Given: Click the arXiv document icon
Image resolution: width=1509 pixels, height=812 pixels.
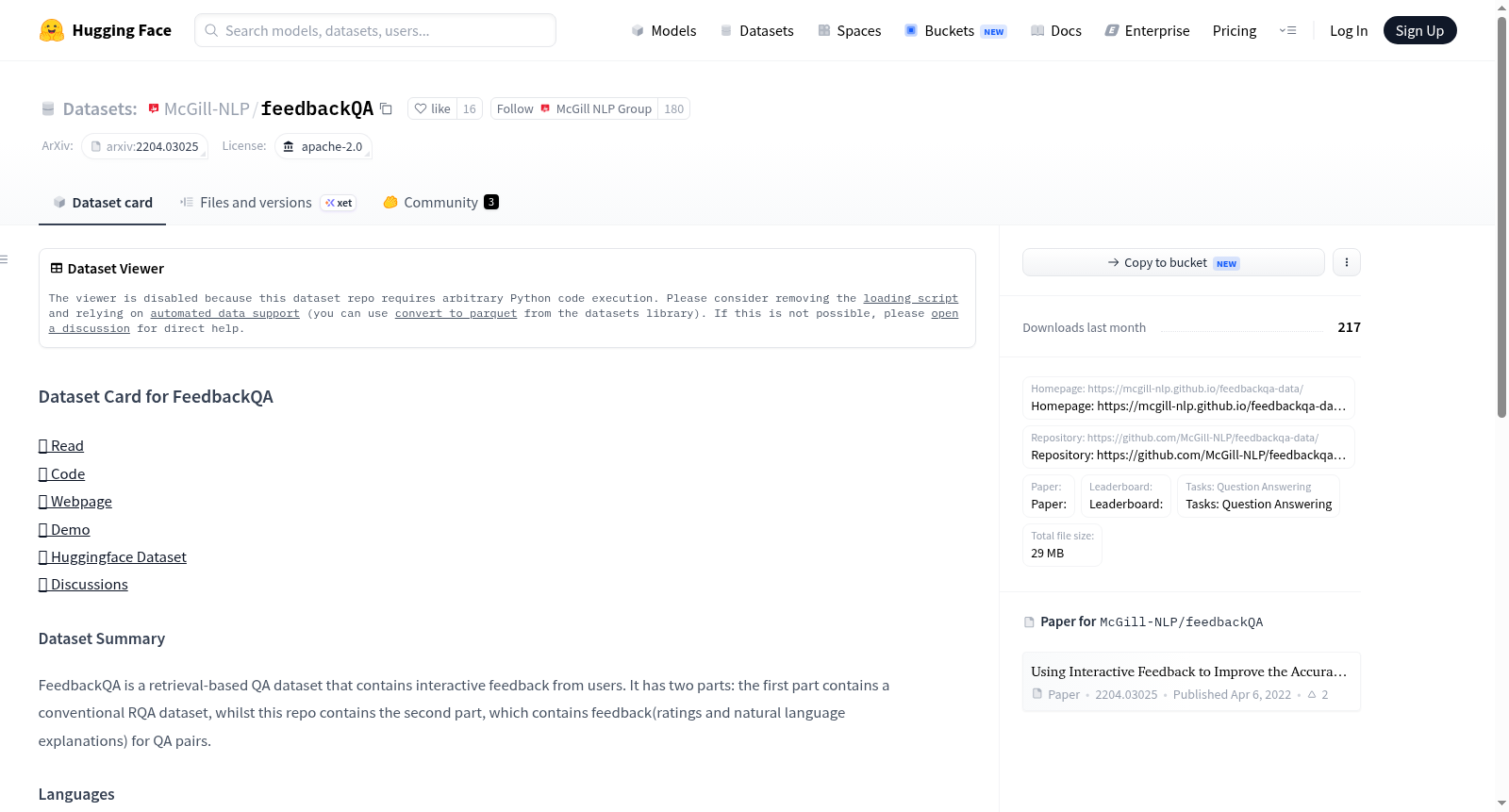Looking at the screenshot, I should pos(96,146).
